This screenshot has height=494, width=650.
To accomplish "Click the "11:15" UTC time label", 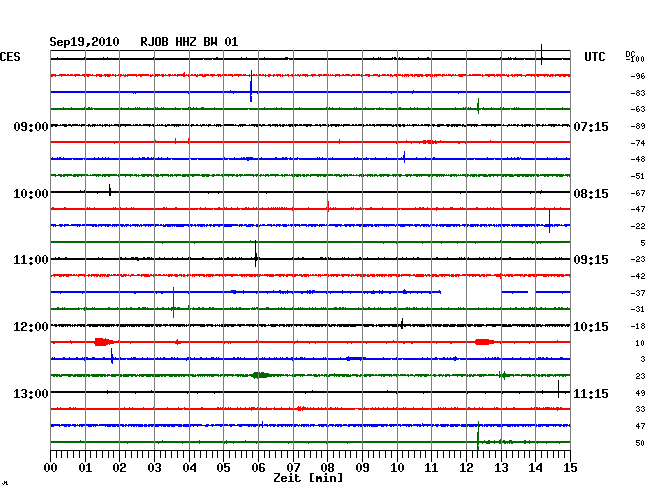I will coord(591,393).
